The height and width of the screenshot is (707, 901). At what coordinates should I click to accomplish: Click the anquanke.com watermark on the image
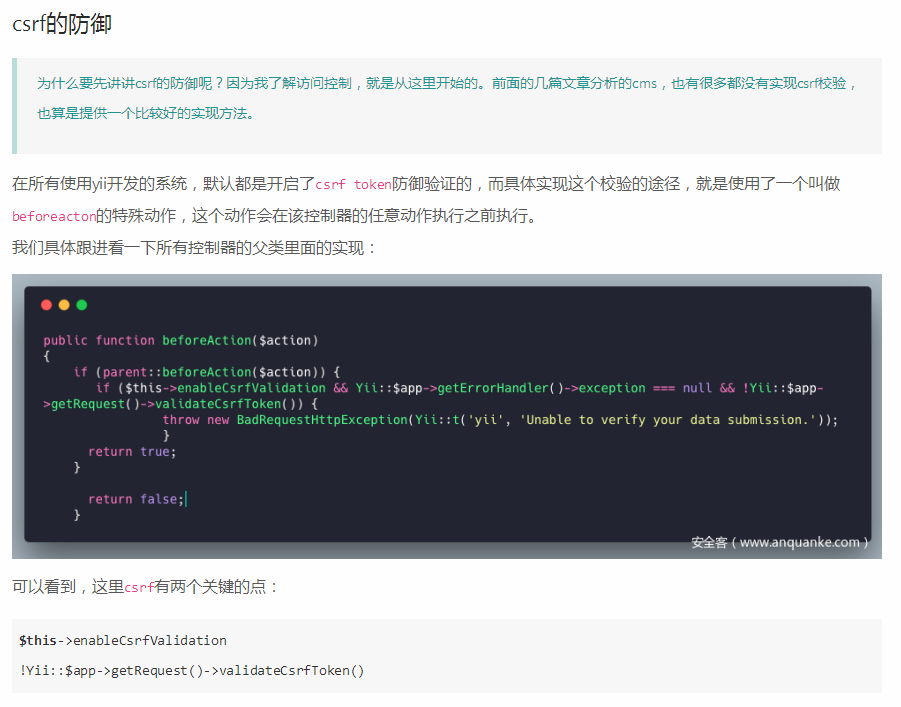point(779,542)
